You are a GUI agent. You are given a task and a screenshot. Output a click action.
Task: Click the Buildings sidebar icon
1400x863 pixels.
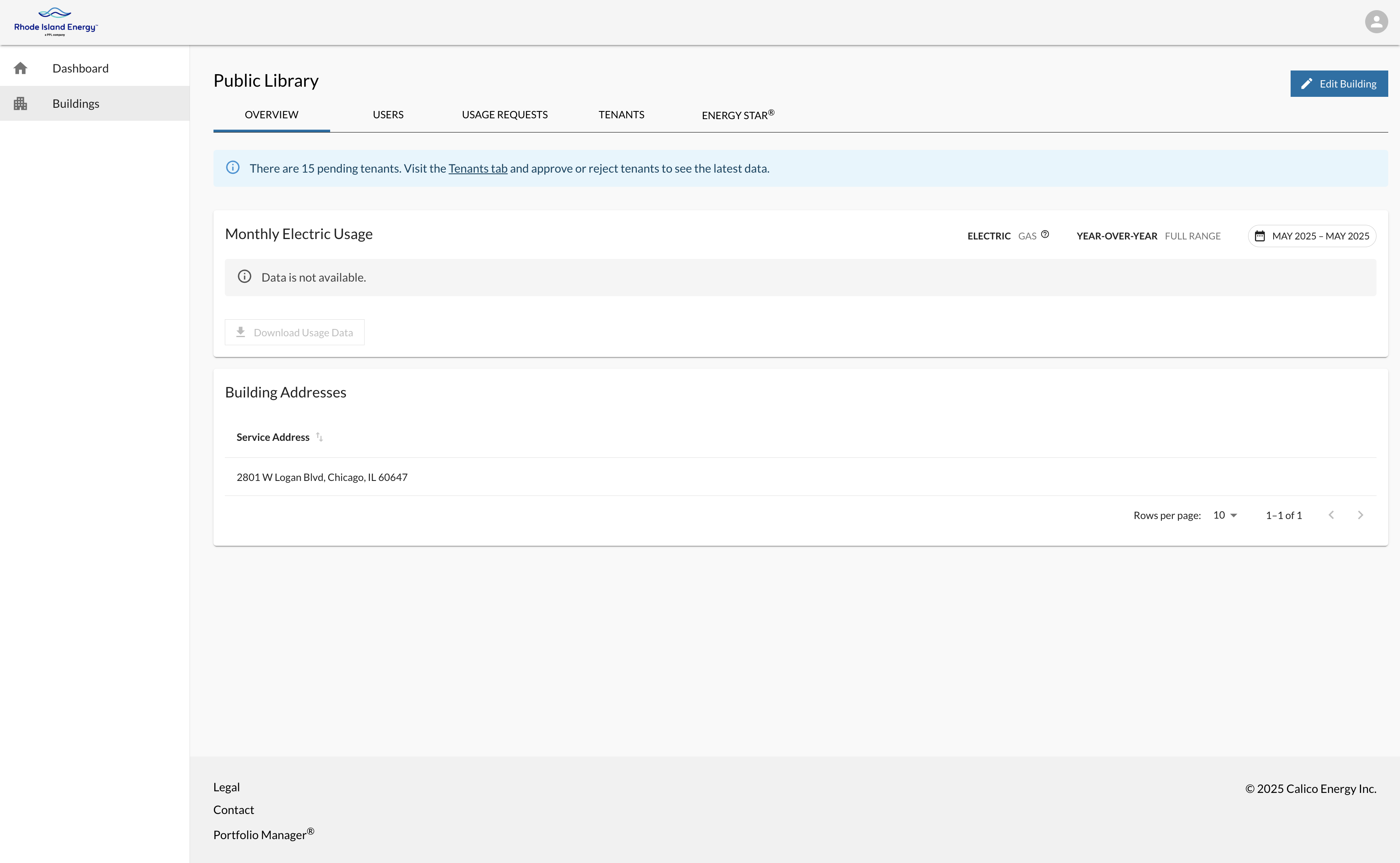click(x=21, y=103)
